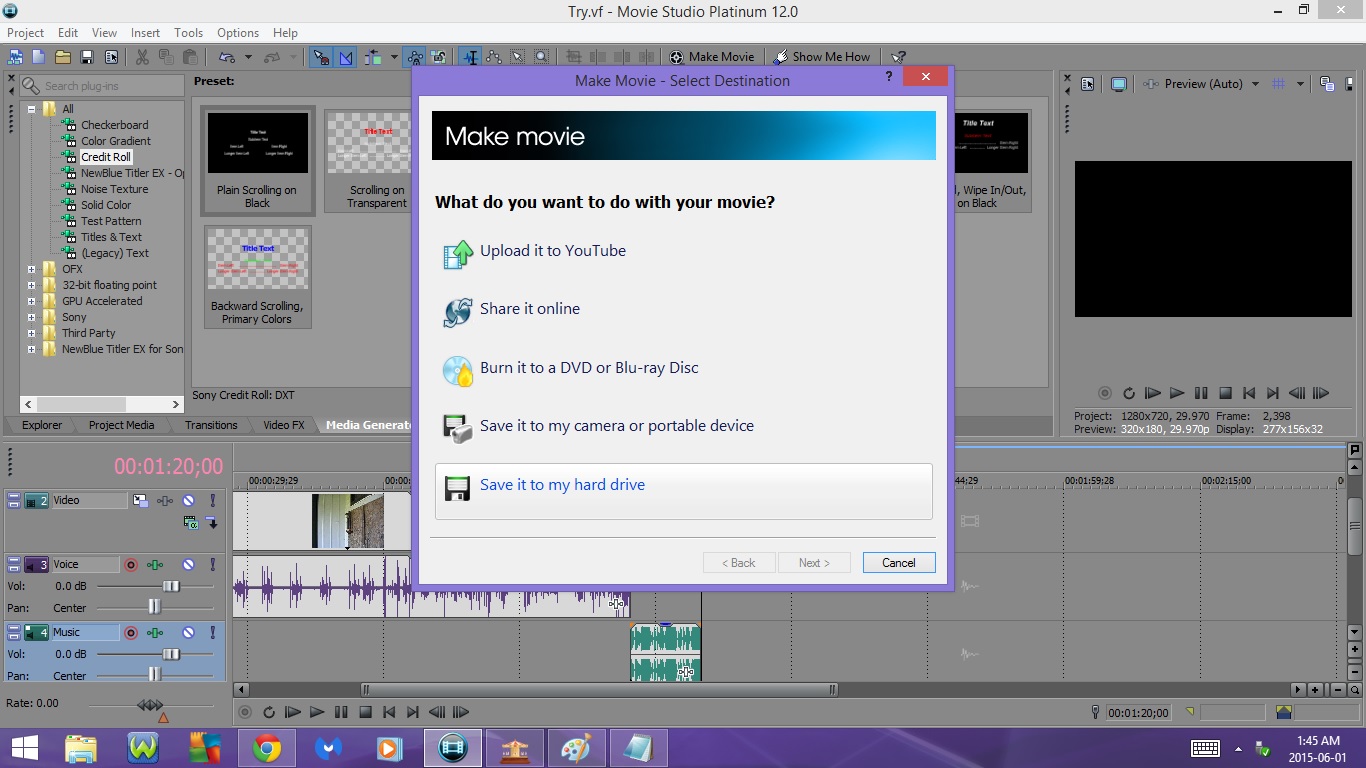Switch to the Explorer tab
Screen dimensions: 1366x768
[x=42, y=425]
